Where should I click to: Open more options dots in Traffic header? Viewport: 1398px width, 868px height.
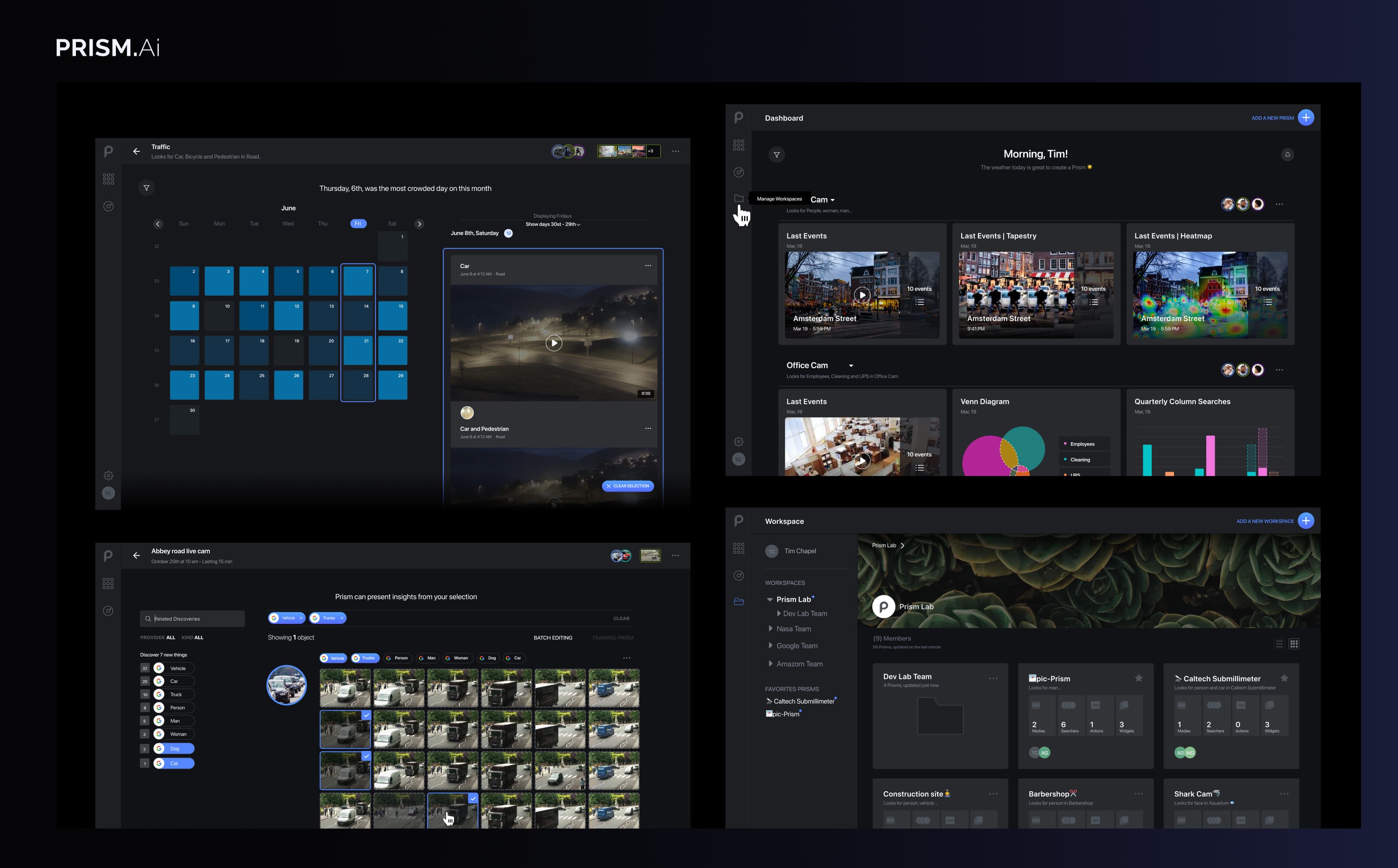point(675,151)
